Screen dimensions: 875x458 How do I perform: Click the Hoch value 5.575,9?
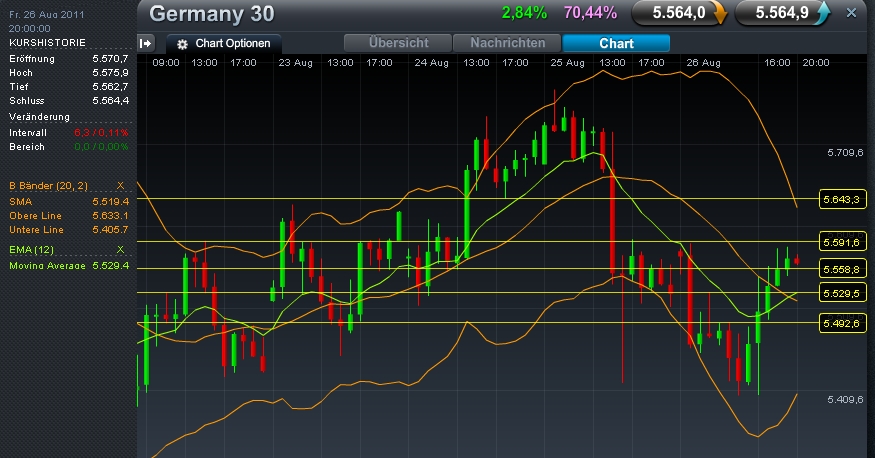pos(110,73)
